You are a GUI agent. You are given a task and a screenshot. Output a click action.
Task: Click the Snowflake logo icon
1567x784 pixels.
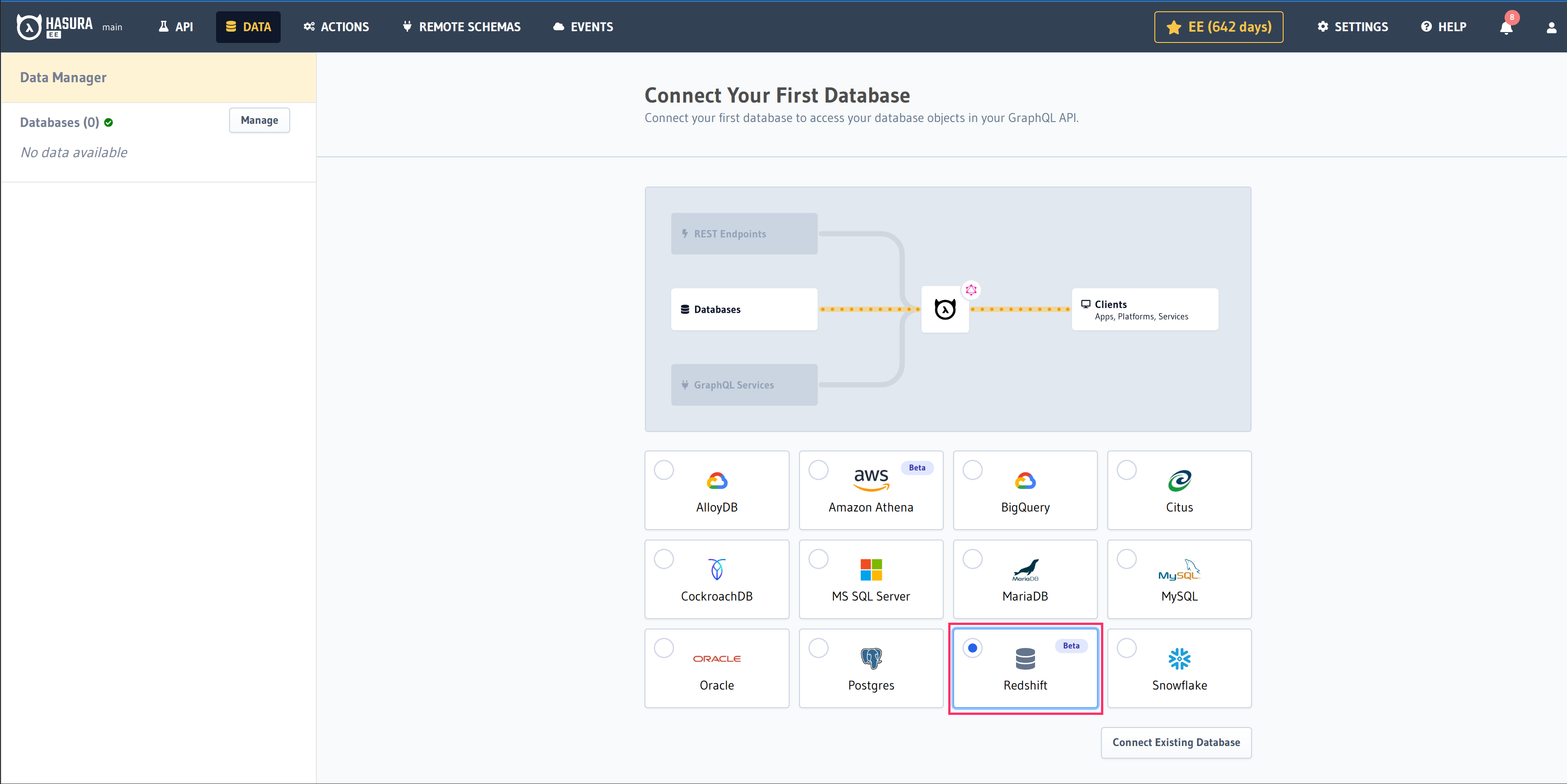(1180, 658)
